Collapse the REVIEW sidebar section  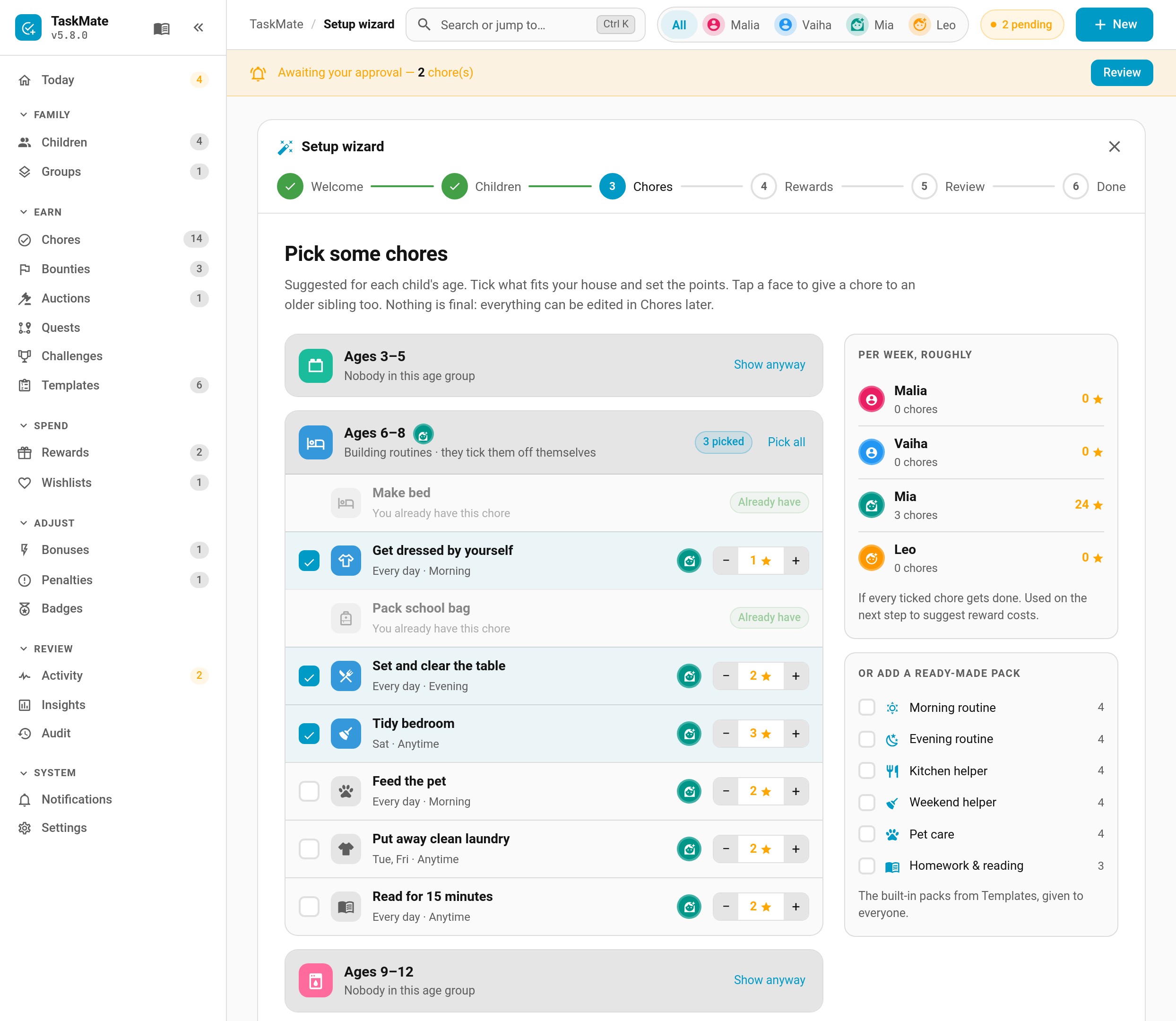click(45, 649)
